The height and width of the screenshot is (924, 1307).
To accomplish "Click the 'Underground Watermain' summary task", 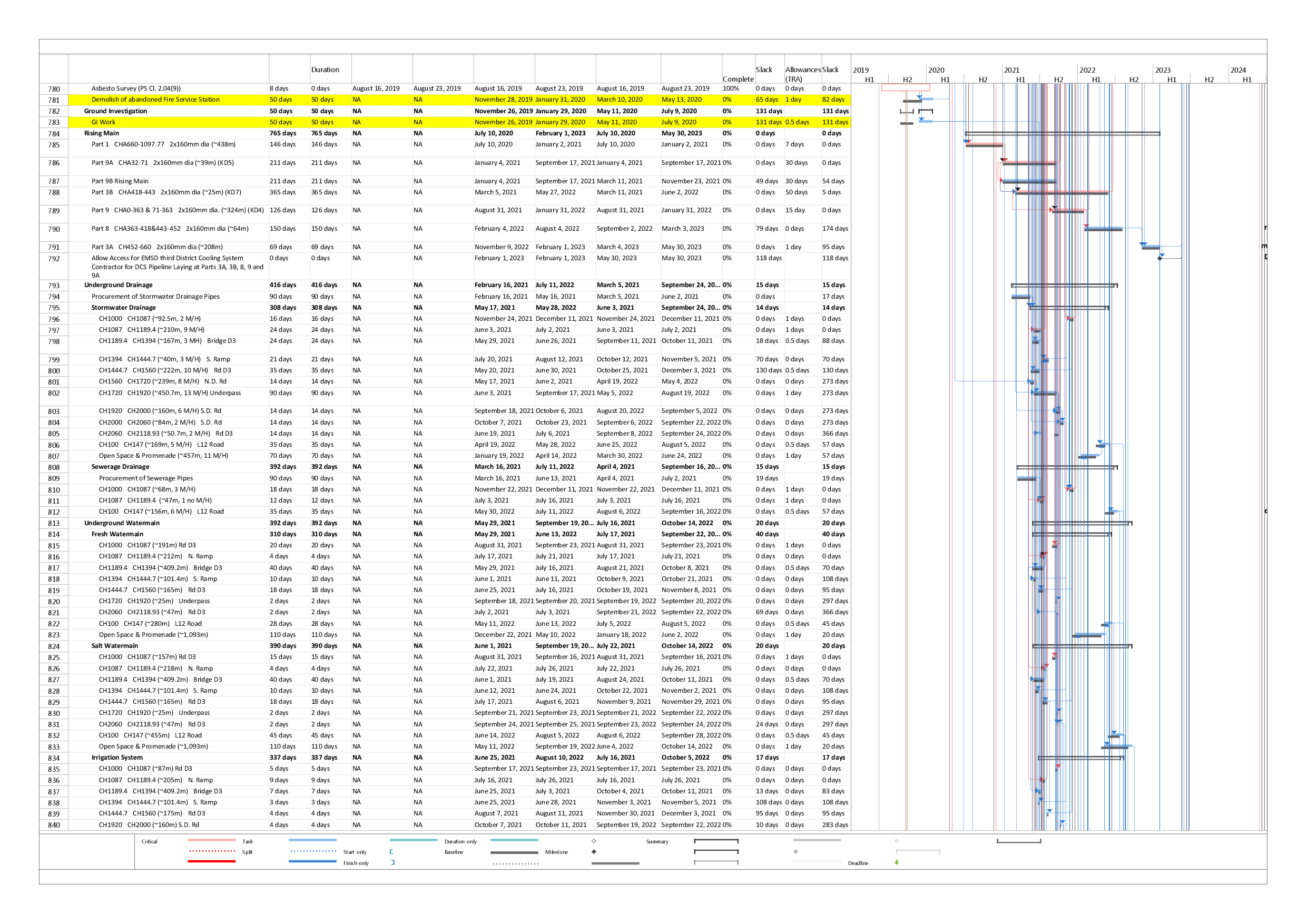I will (122, 523).
